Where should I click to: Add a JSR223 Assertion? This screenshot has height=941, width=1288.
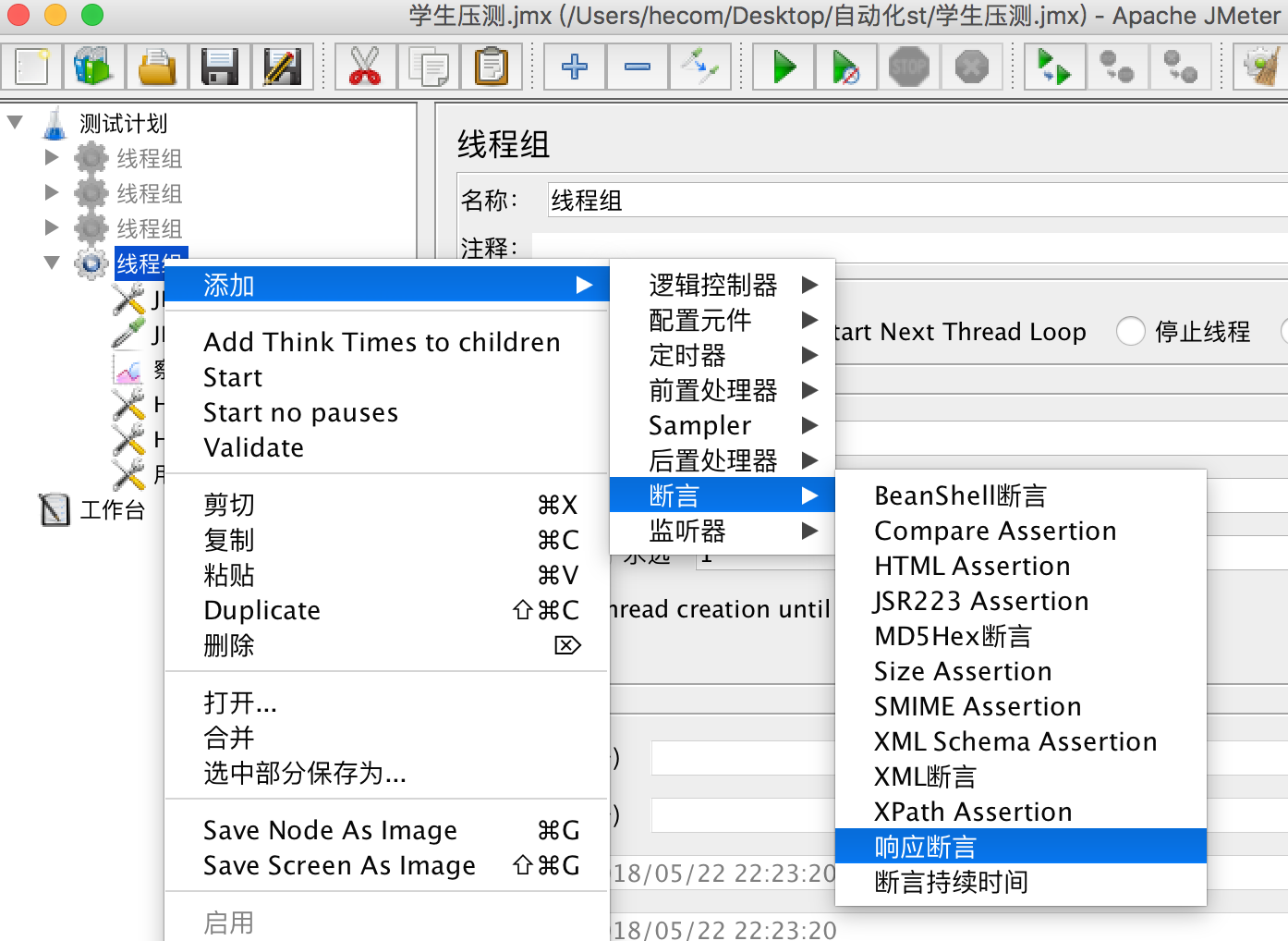(x=1021, y=601)
